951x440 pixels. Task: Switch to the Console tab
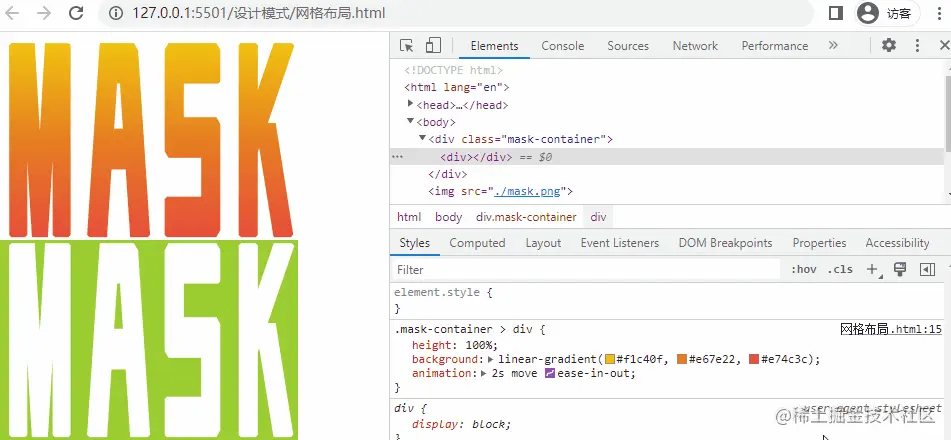(x=562, y=46)
